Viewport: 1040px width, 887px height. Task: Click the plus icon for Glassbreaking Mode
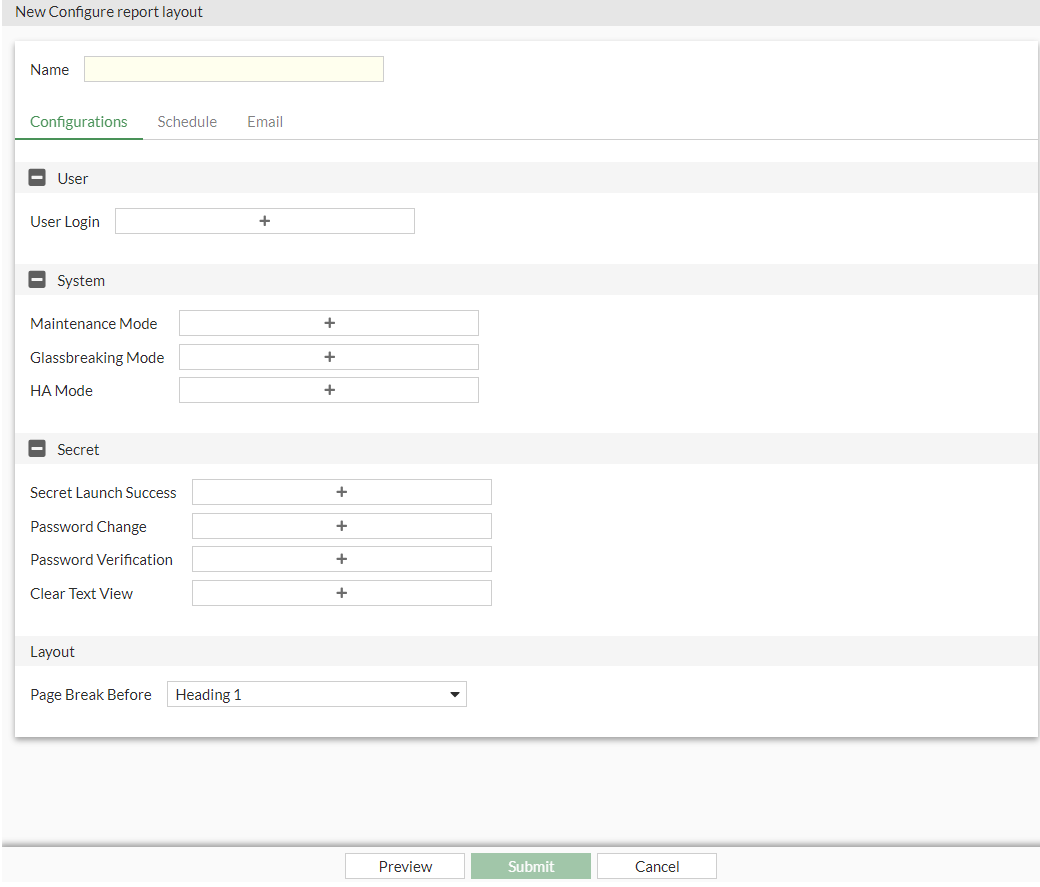click(x=329, y=356)
